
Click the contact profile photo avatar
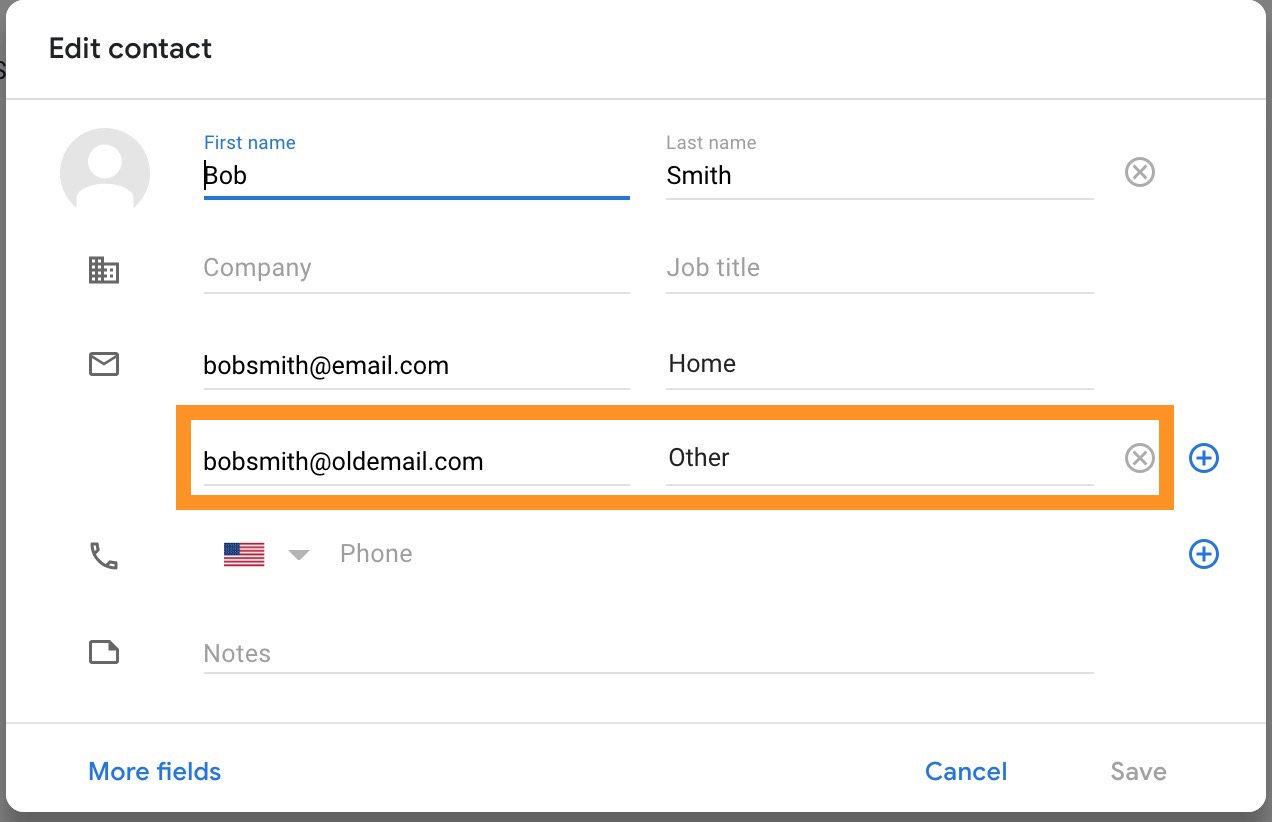click(x=105, y=172)
